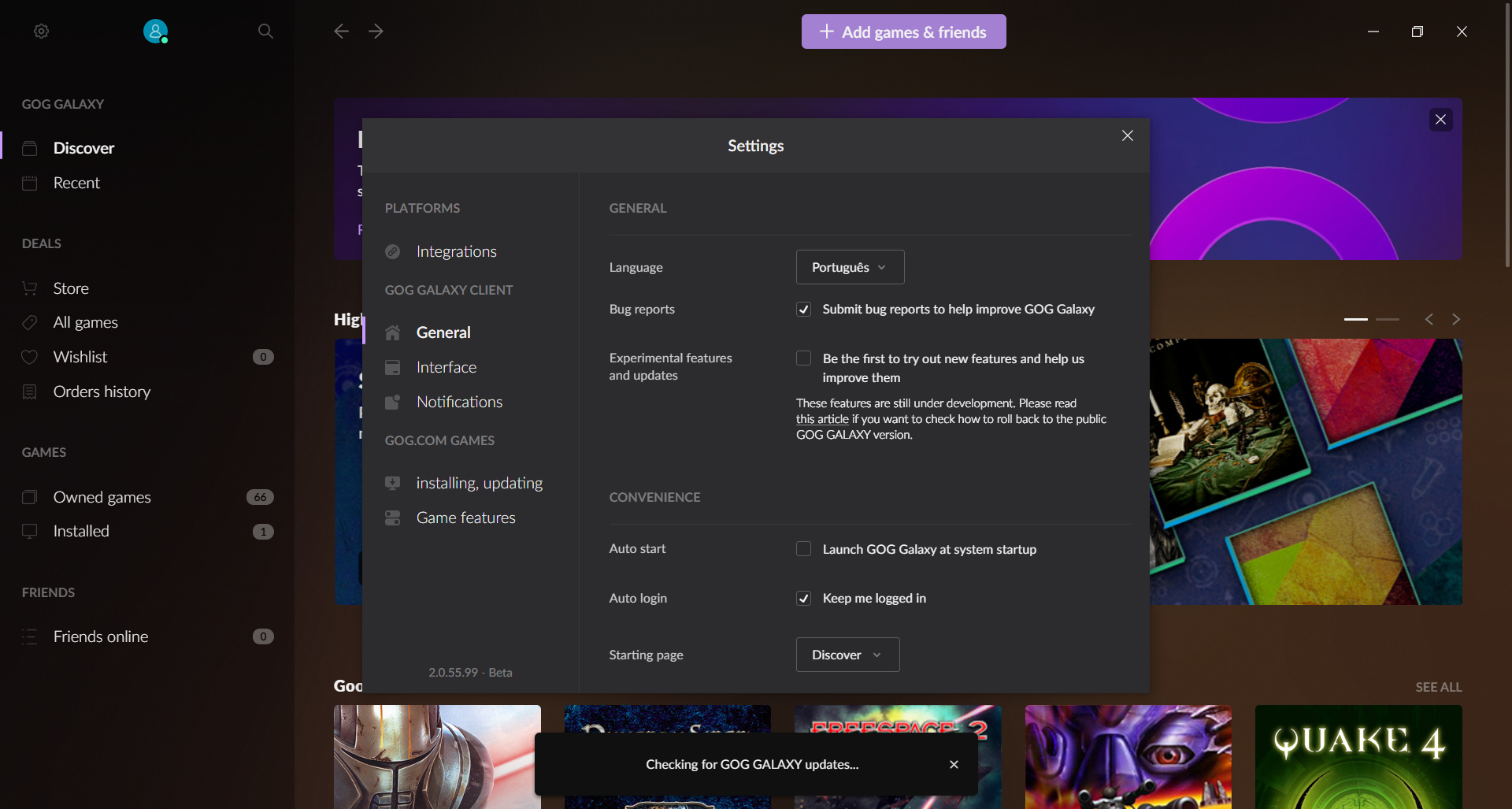This screenshot has width=1512, height=809.
Task: Click the All games tag icon
Action: 30,322
